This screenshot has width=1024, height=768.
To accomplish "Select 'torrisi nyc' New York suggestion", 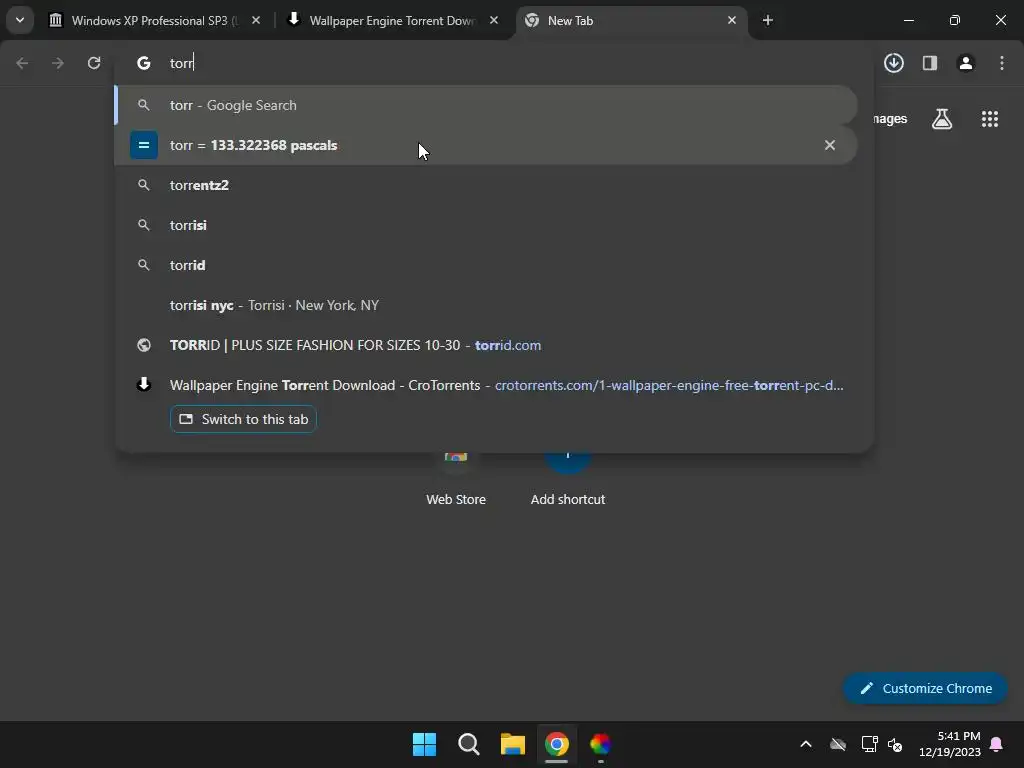I will [x=486, y=305].
